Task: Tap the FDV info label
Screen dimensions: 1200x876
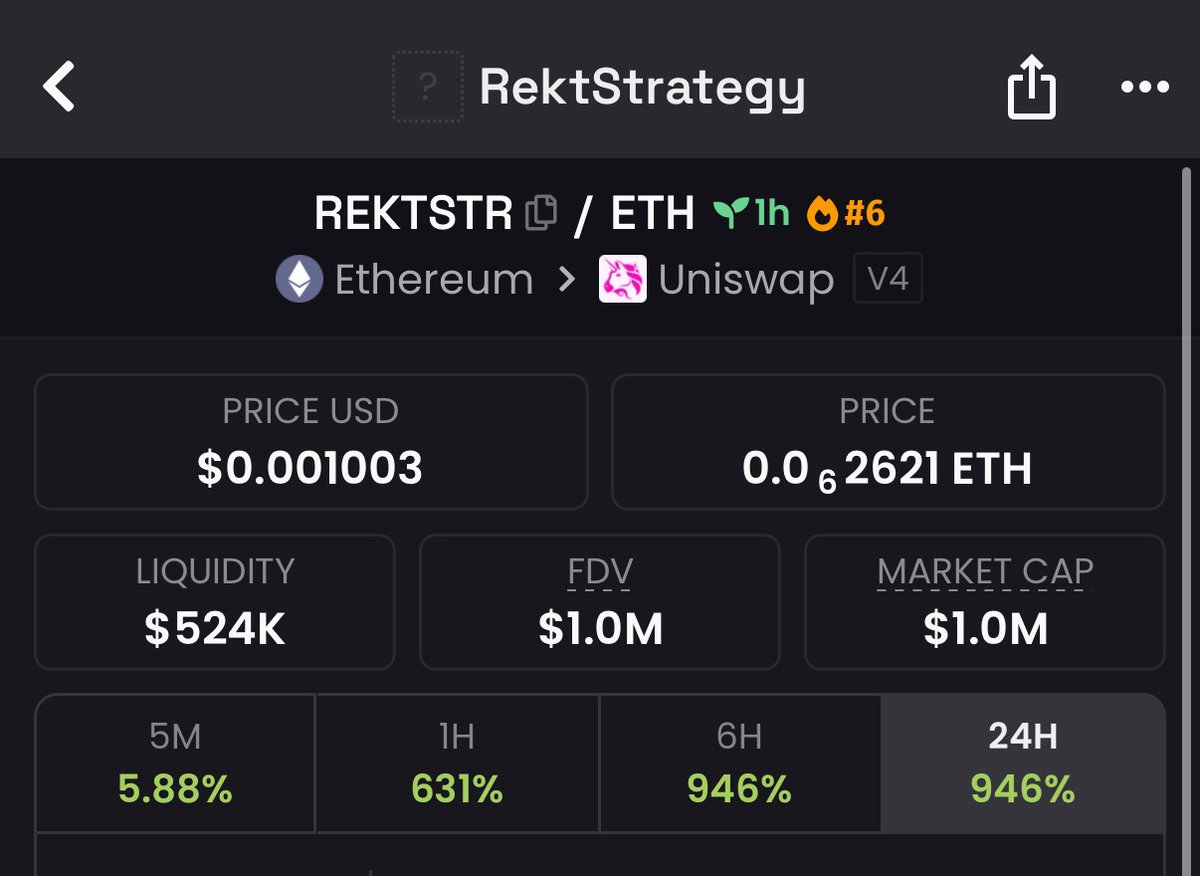Action: pyautogui.click(x=599, y=571)
